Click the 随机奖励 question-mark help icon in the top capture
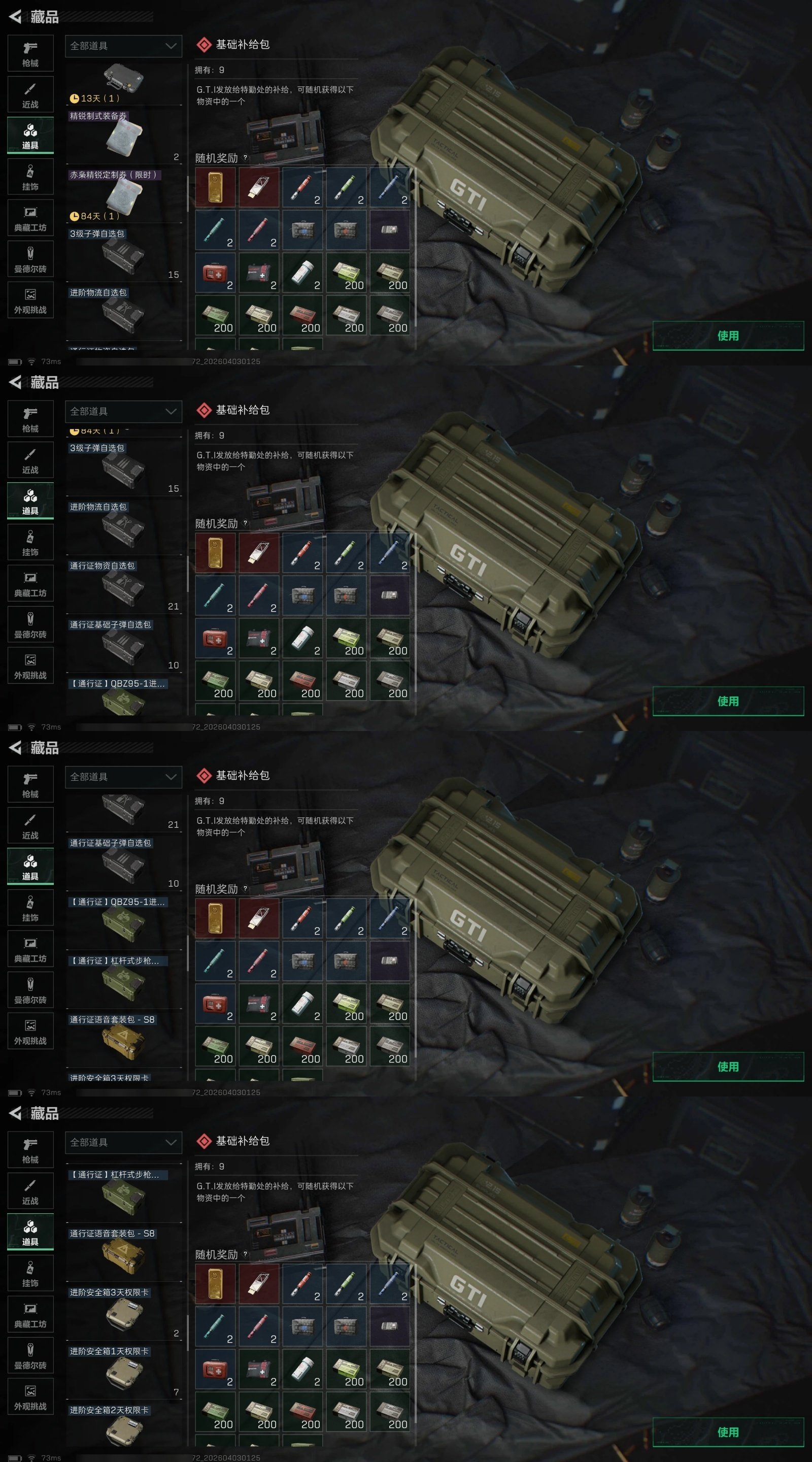The height and width of the screenshot is (1462, 812). click(245, 158)
